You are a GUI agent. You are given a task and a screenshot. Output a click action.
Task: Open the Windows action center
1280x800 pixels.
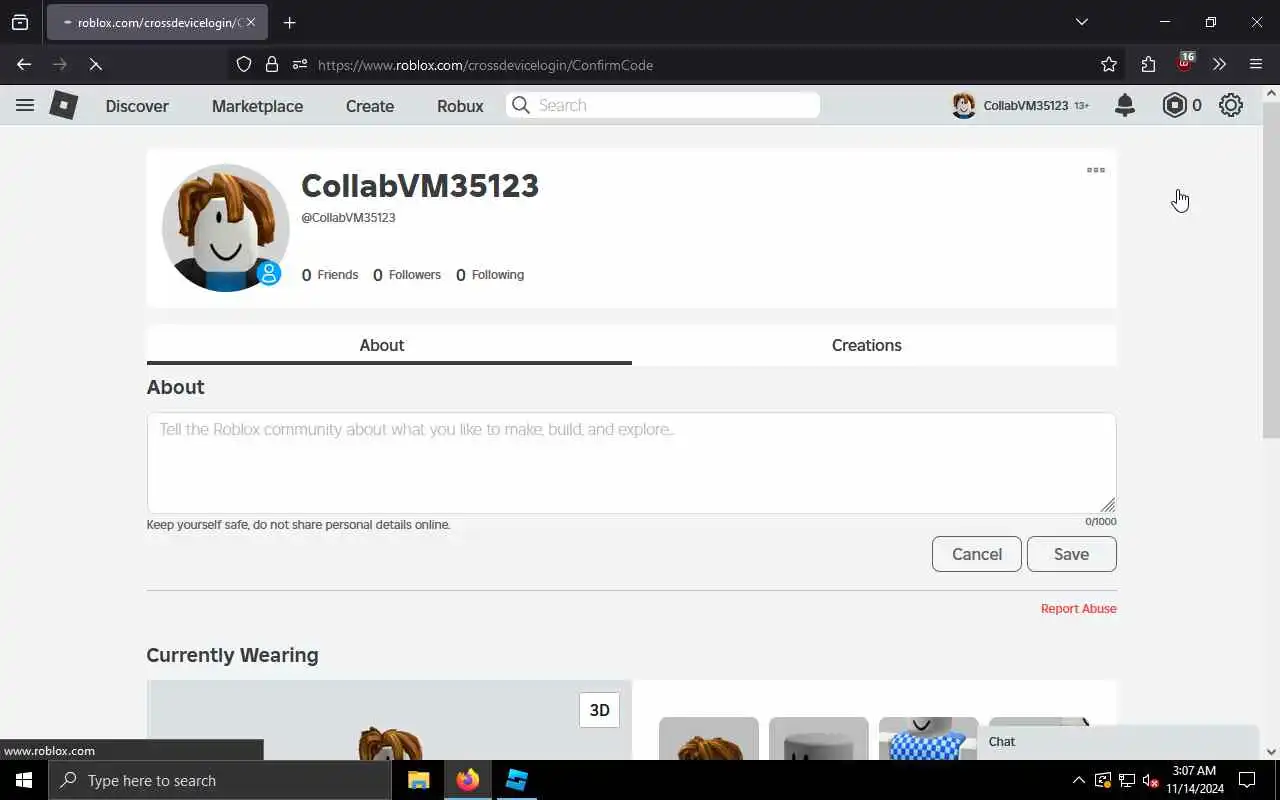[x=1248, y=780]
